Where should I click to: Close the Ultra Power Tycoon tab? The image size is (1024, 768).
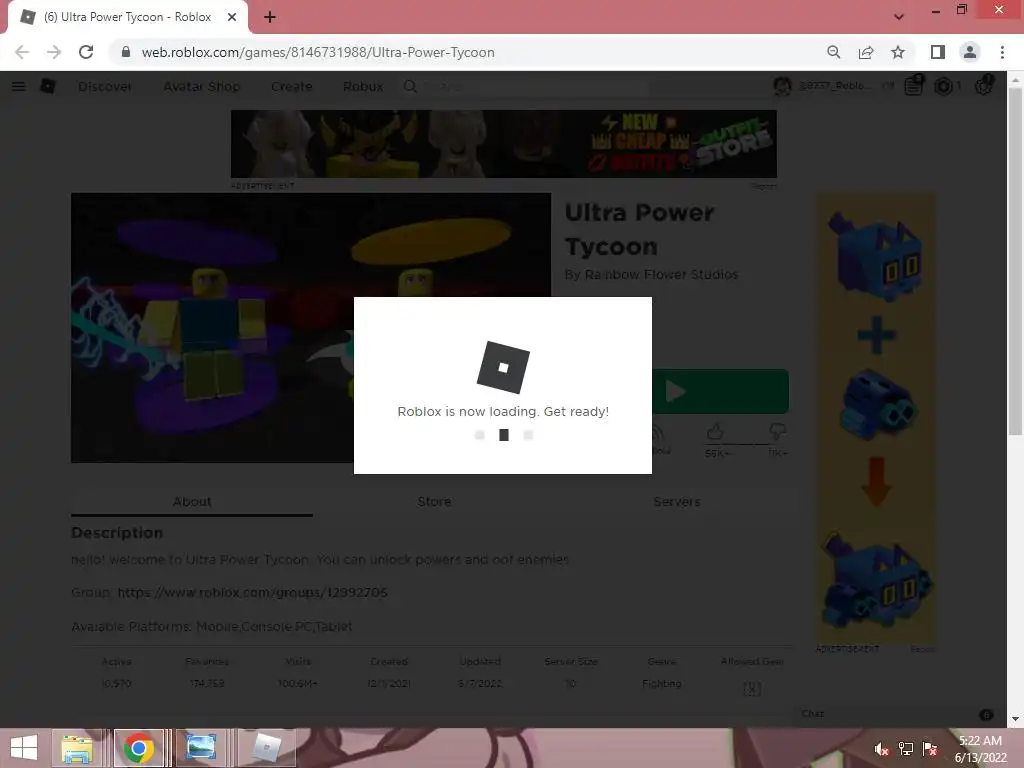click(x=232, y=17)
